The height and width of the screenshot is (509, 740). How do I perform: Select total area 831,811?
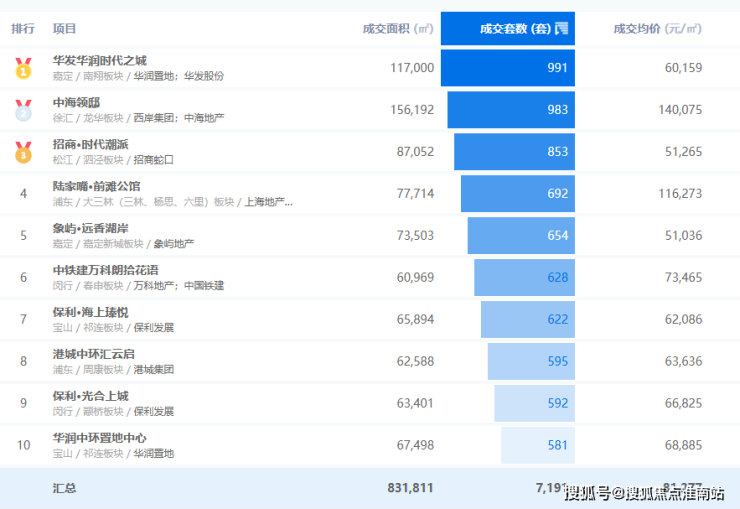click(x=410, y=488)
